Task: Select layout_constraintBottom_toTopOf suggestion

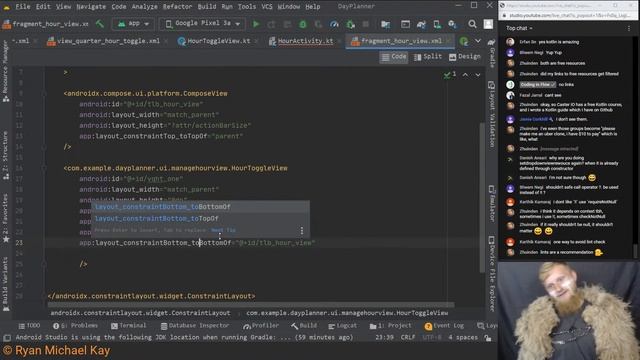Action: click(x=200, y=218)
